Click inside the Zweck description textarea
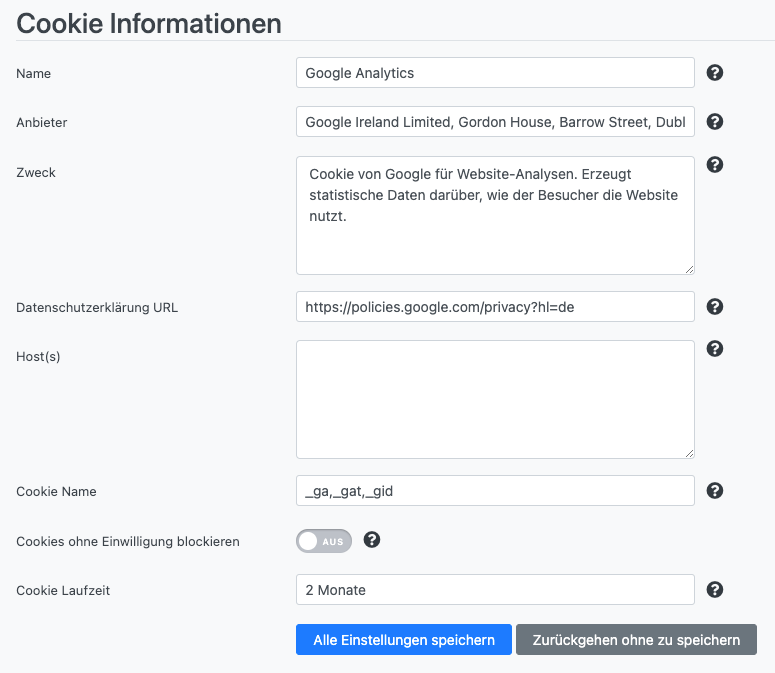The width and height of the screenshot is (775, 673). (495, 215)
